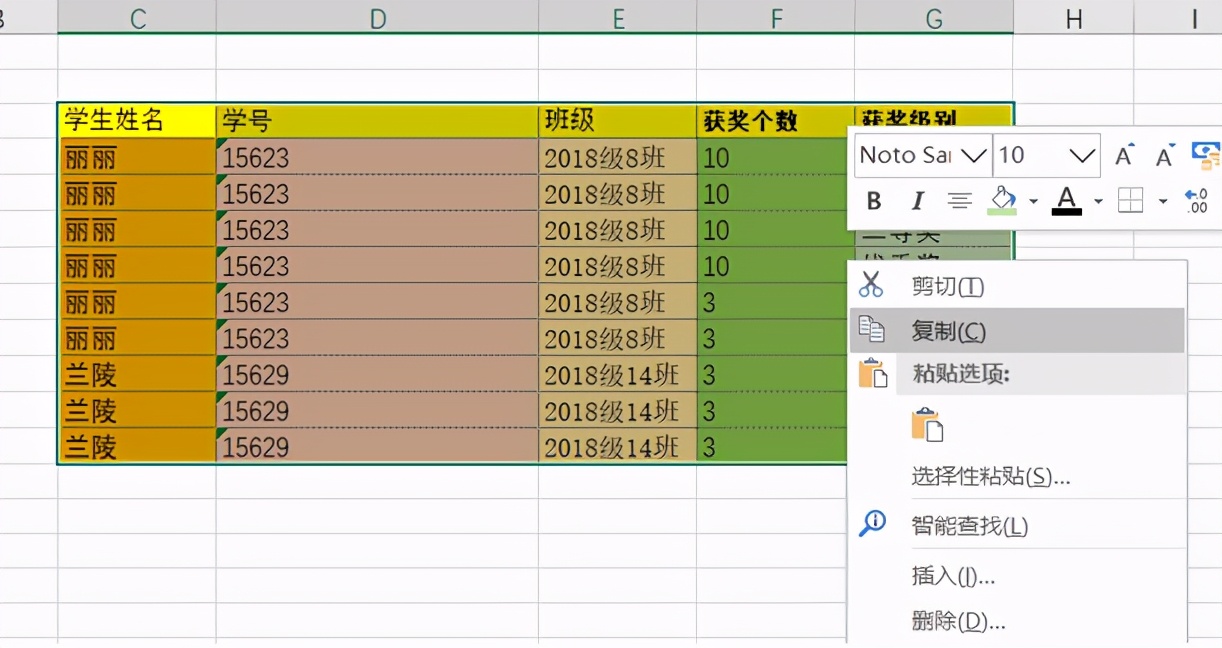Select column D header

(x=377, y=18)
